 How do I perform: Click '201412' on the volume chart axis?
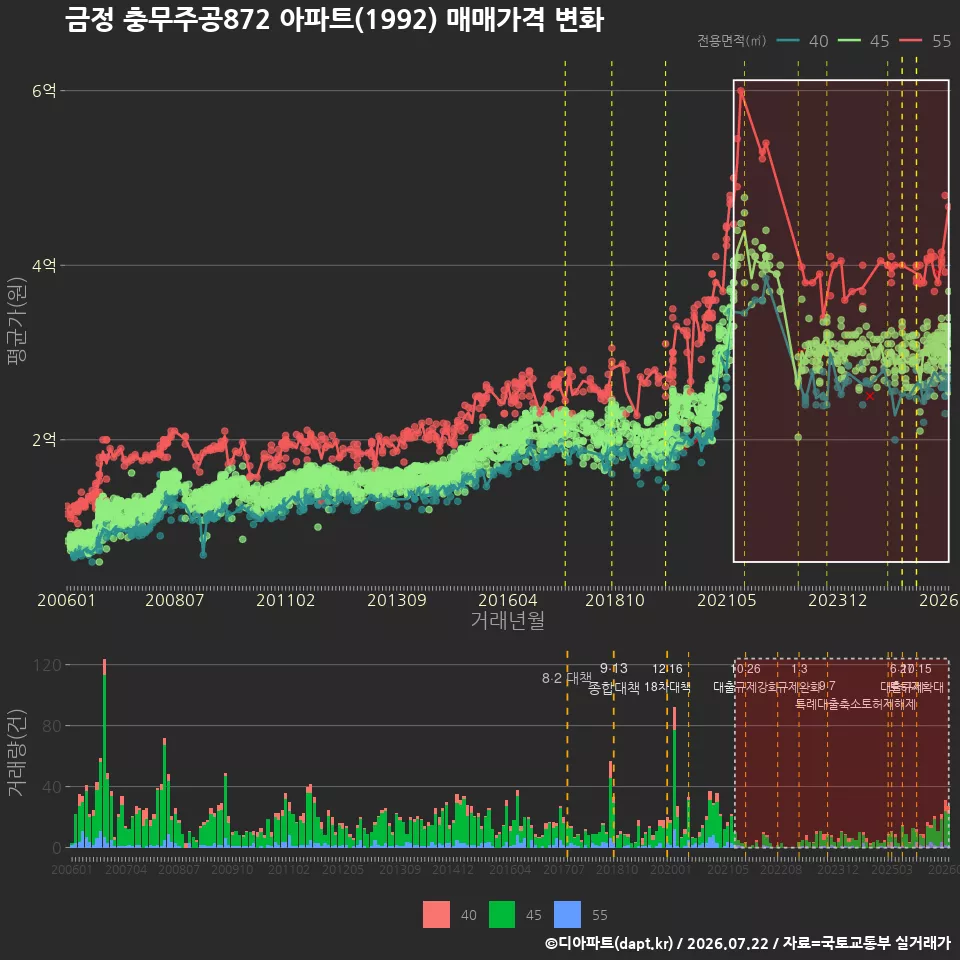[452, 869]
